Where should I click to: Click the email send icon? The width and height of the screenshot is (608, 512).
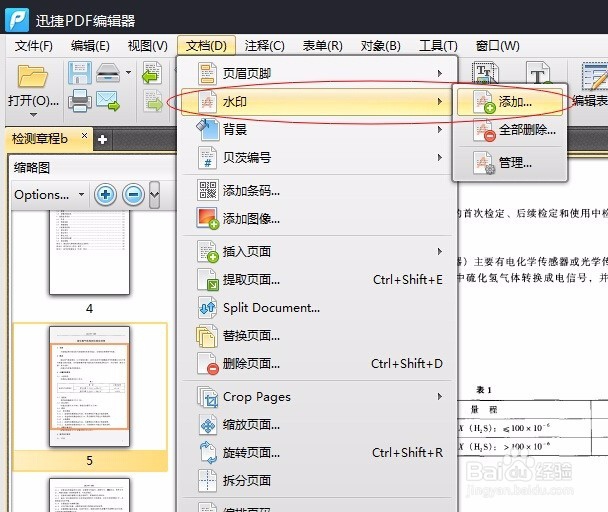108,100
